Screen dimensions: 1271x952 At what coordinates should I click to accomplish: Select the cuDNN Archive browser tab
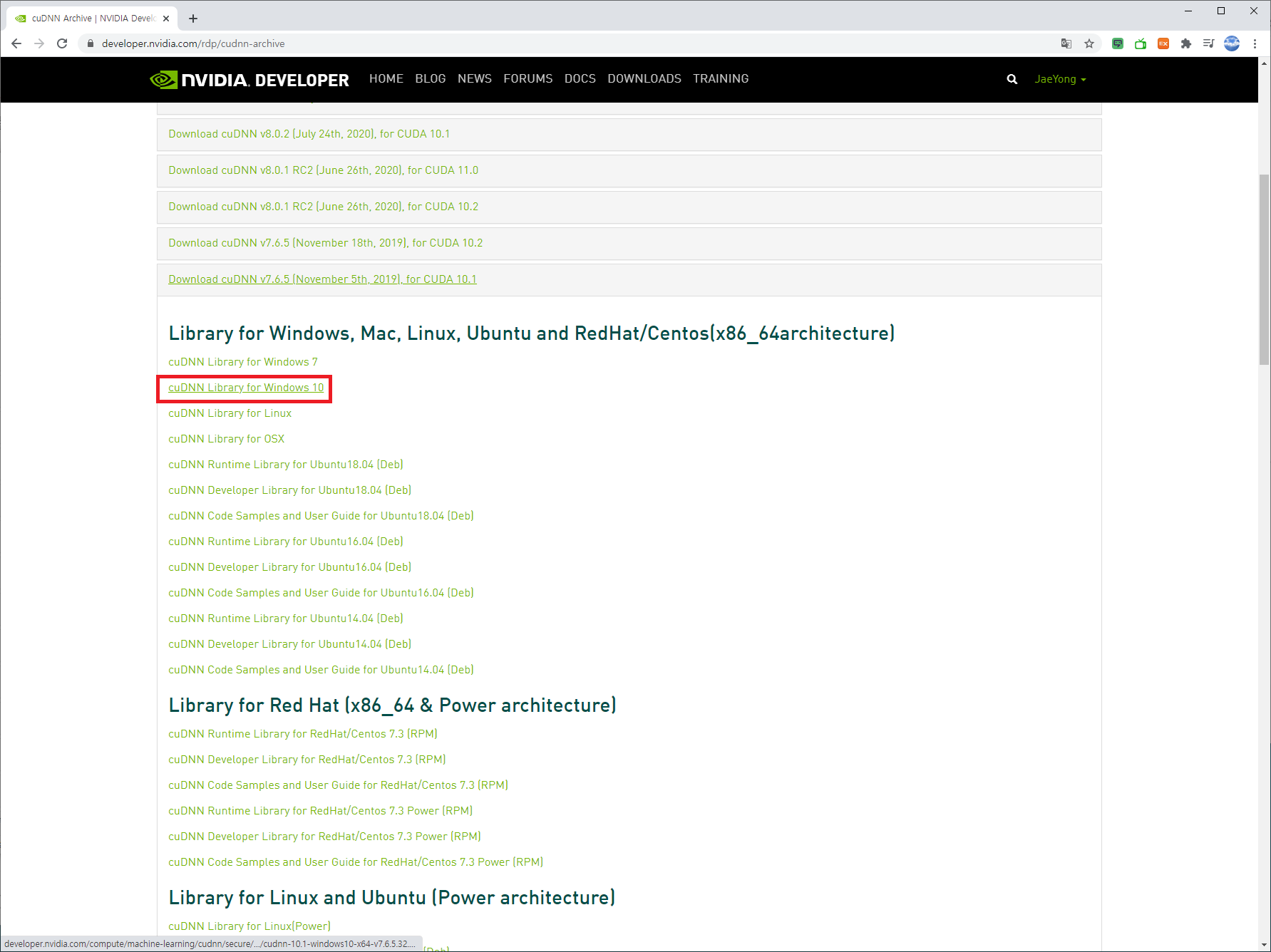tap(92, 19)
